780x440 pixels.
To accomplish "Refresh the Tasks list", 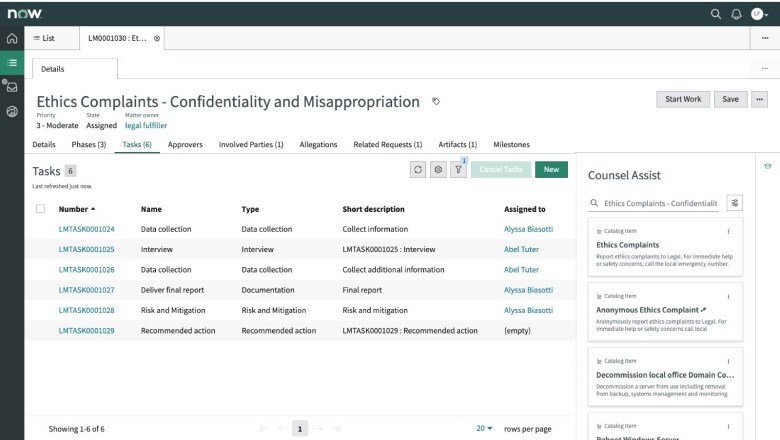I will (418, 170).
